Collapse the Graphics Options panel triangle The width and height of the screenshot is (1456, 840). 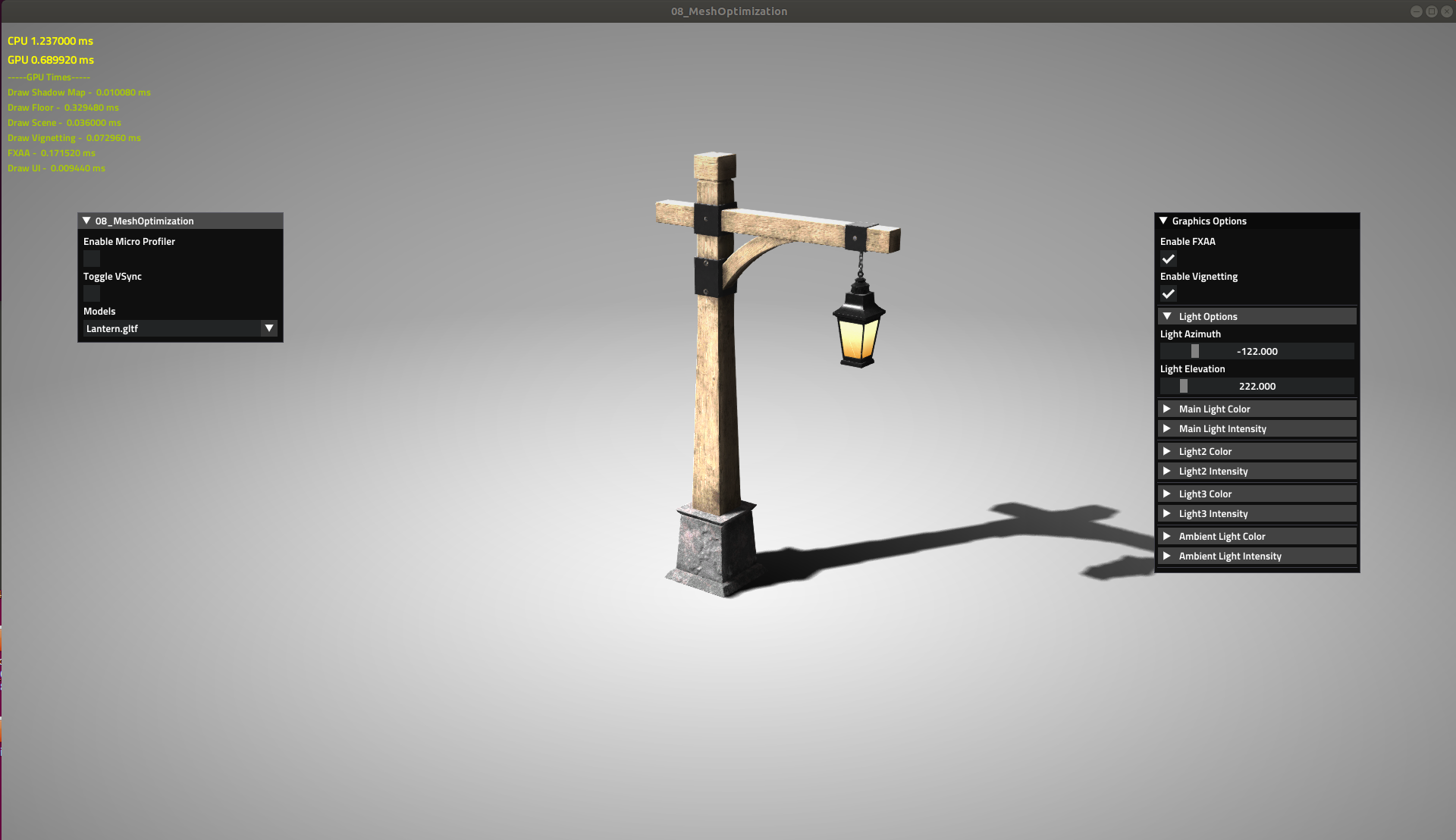click(x=1164, y=221)
